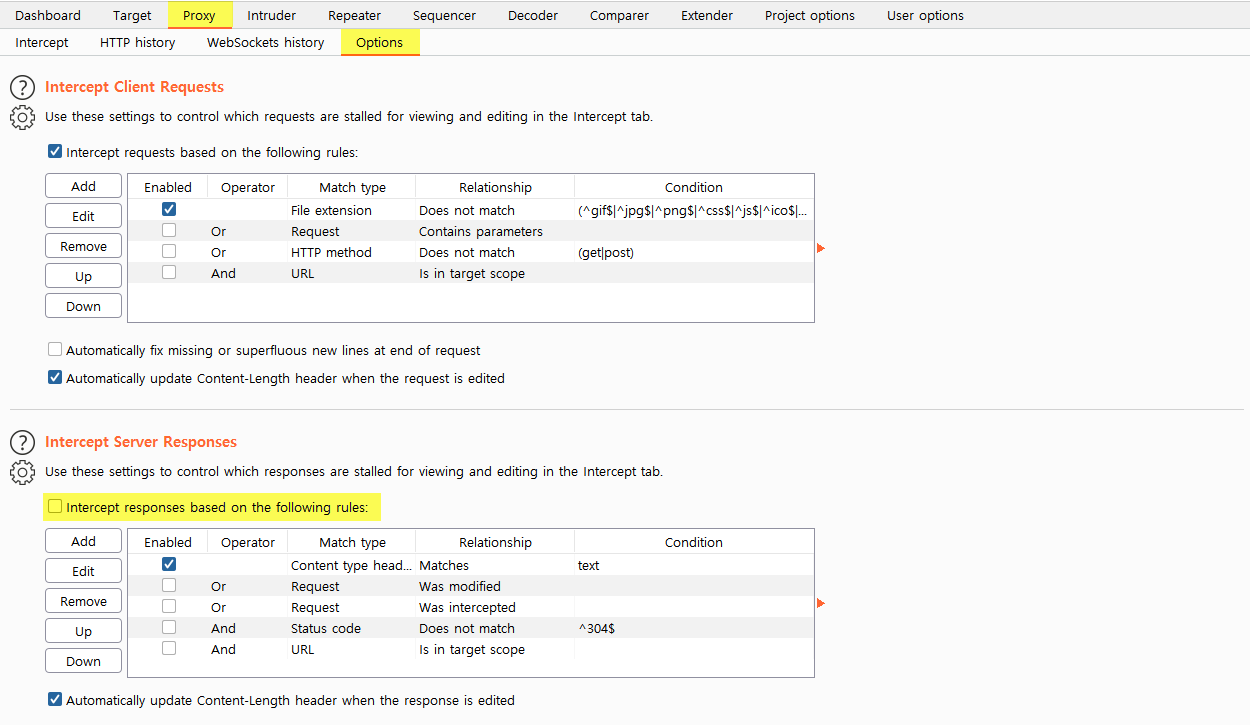
Task: Open the Extender tab
Action: pos(707,15)
